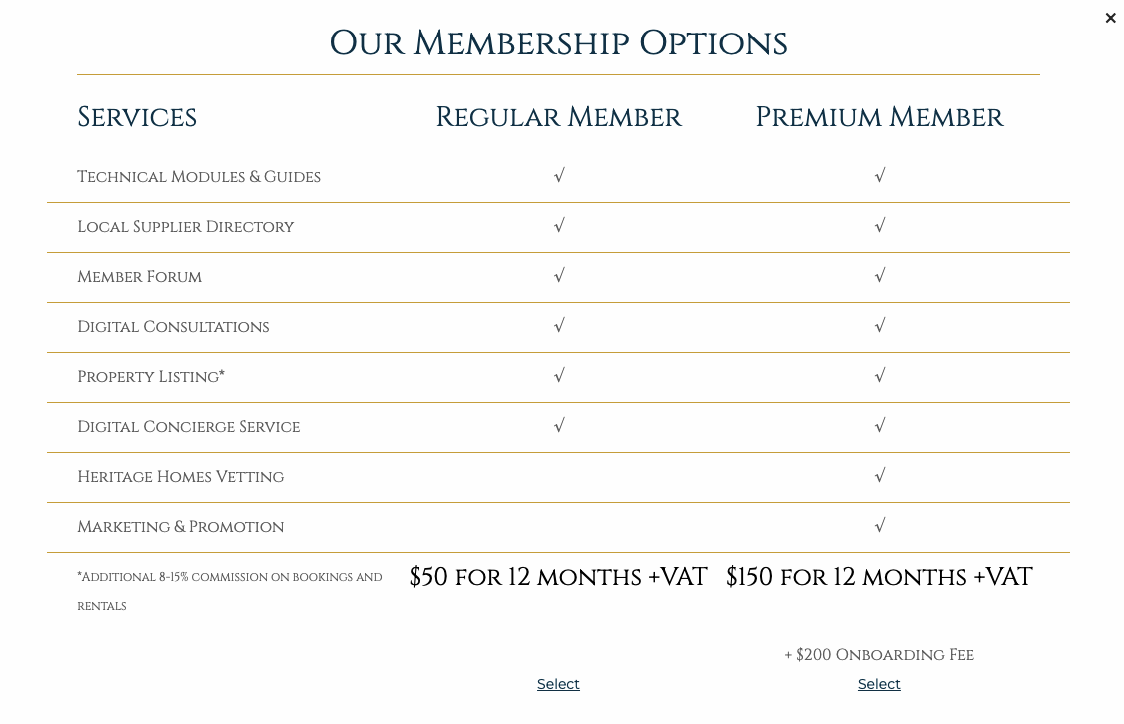1124x724 pixels.
Task: Click Premium Member checkmark for Marketing & Promotion
Action: click(880, 526)
